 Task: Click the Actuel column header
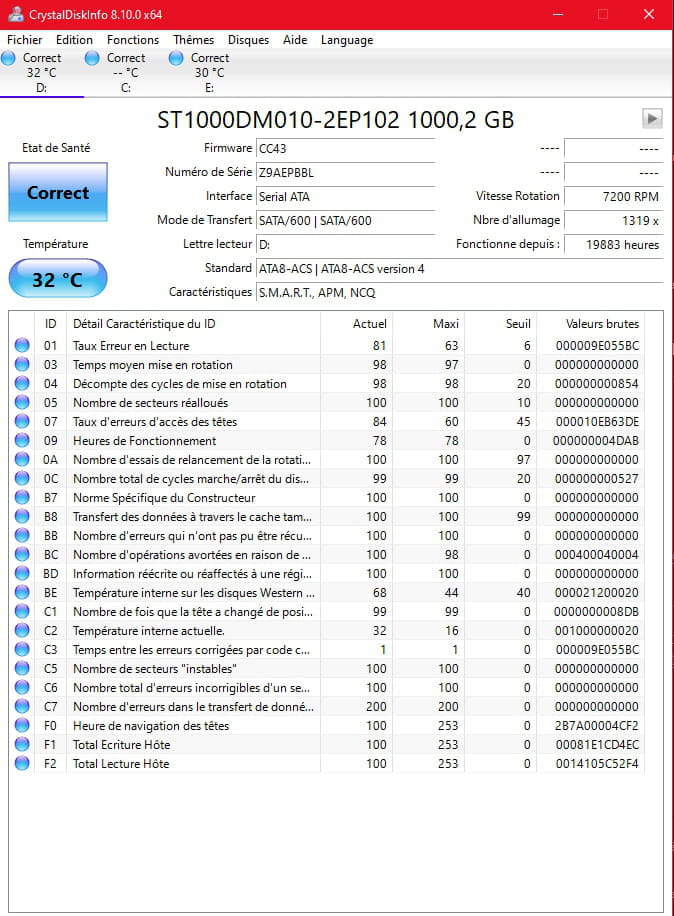[356, 324]
